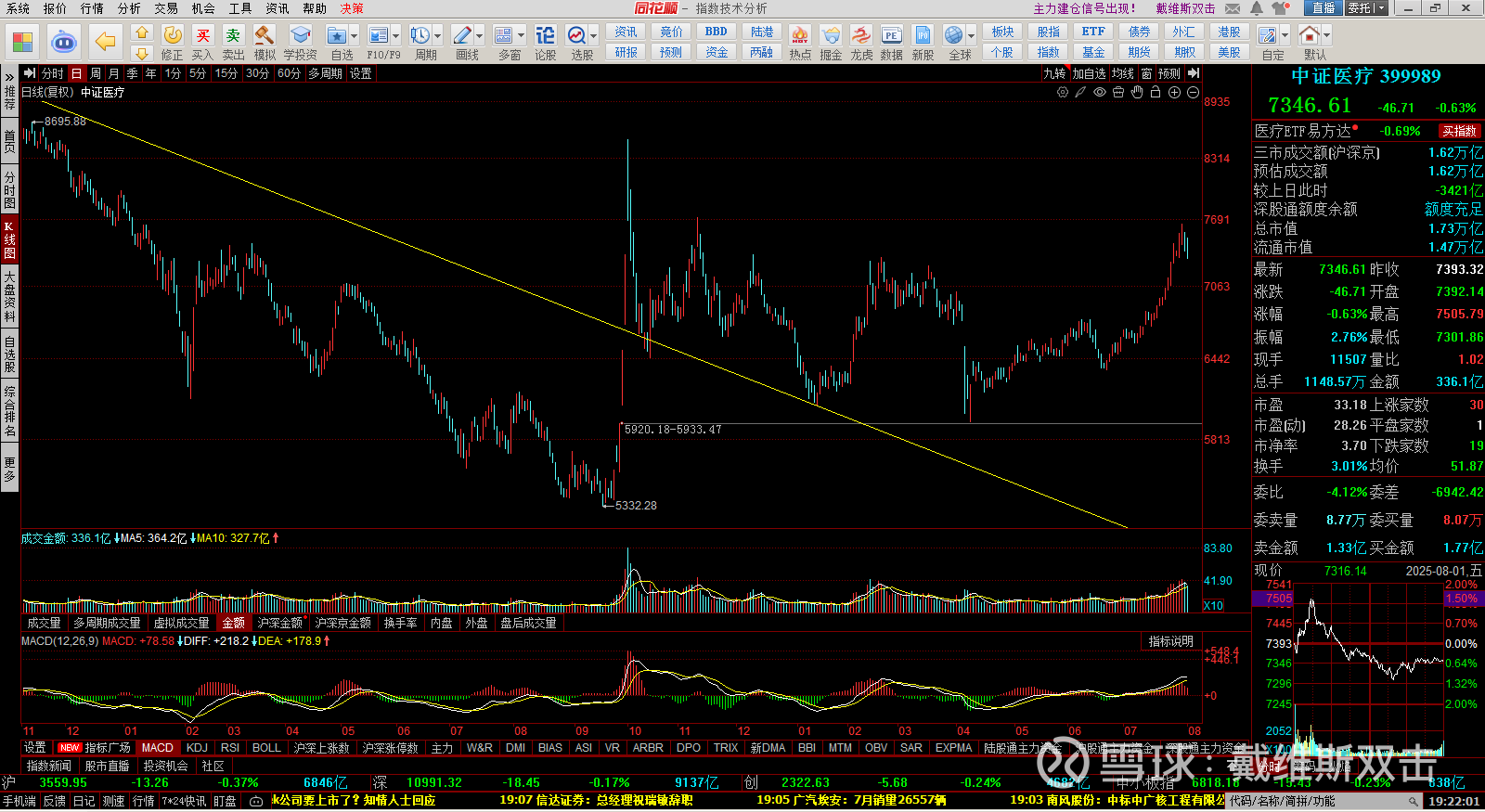Screen dimensions: 1485x812
Task: Click the hand pan tool on chart
Action: (1137, 92)
